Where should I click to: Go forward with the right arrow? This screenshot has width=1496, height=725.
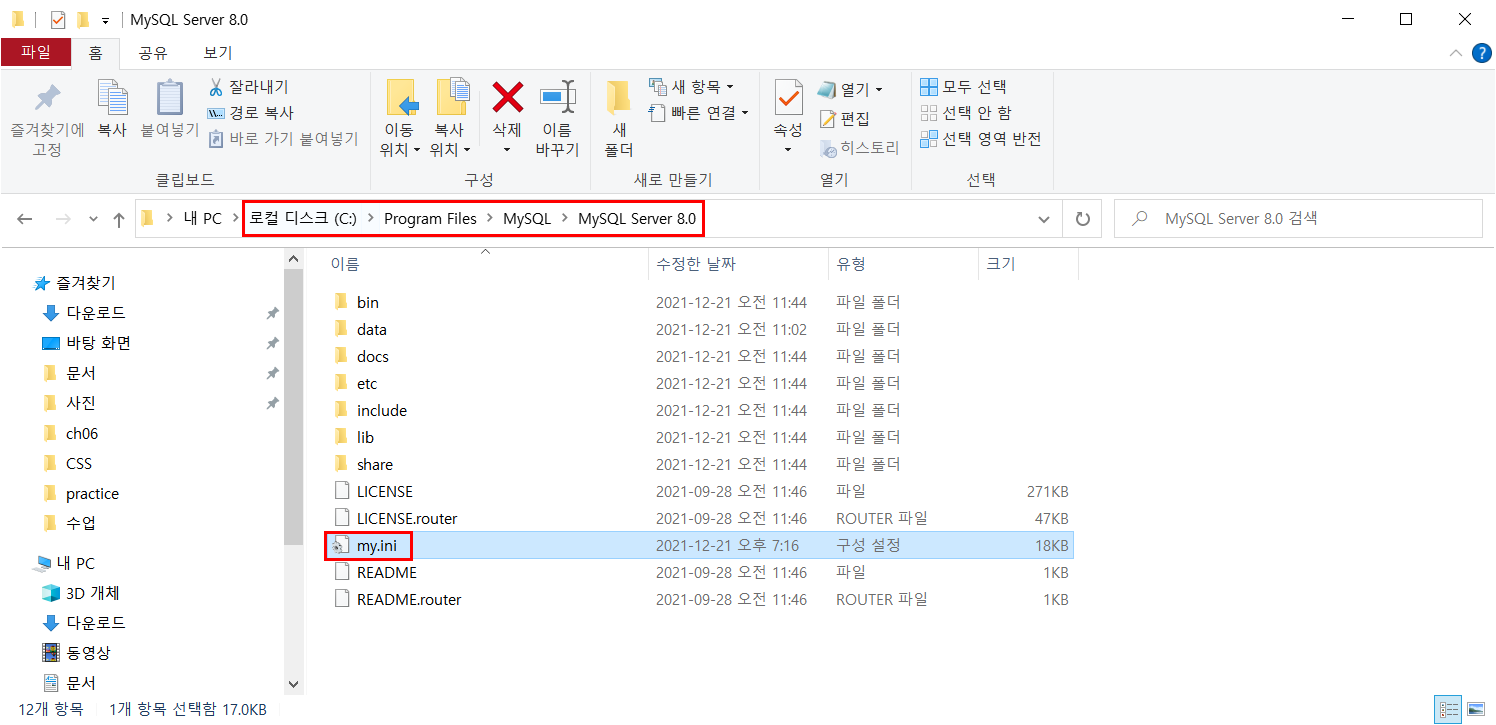[62, 219]
